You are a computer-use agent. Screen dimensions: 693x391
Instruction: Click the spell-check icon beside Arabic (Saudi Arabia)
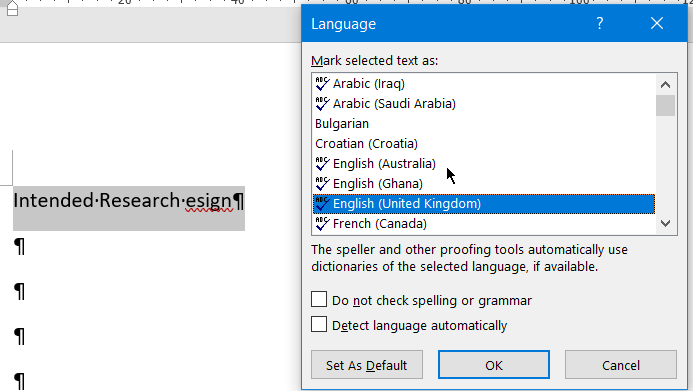pyautogui.click(x=322, y=103)
